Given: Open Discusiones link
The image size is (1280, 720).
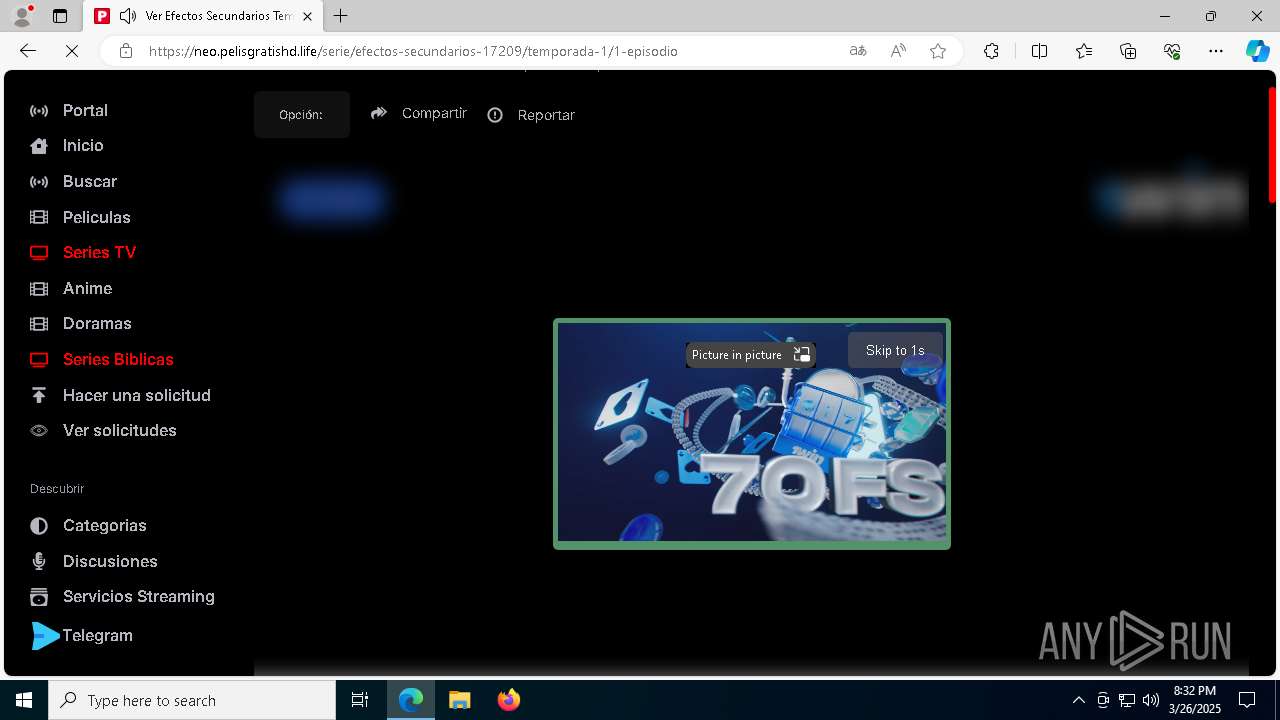Looking at the screenshot, I should 110,561.
